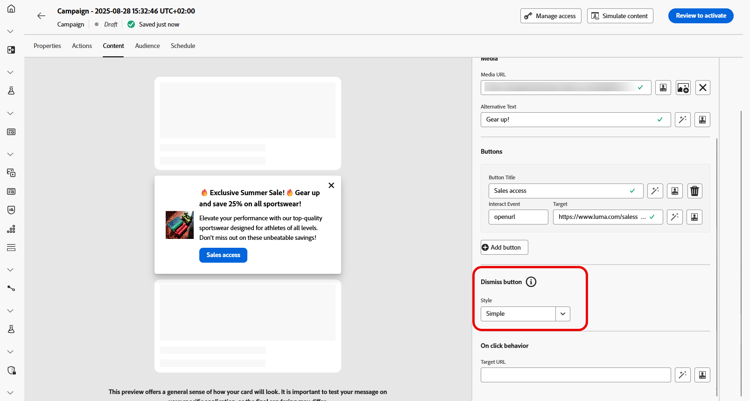Click the Interact Event field openurl
750x401 pixels.
point(518,217)
